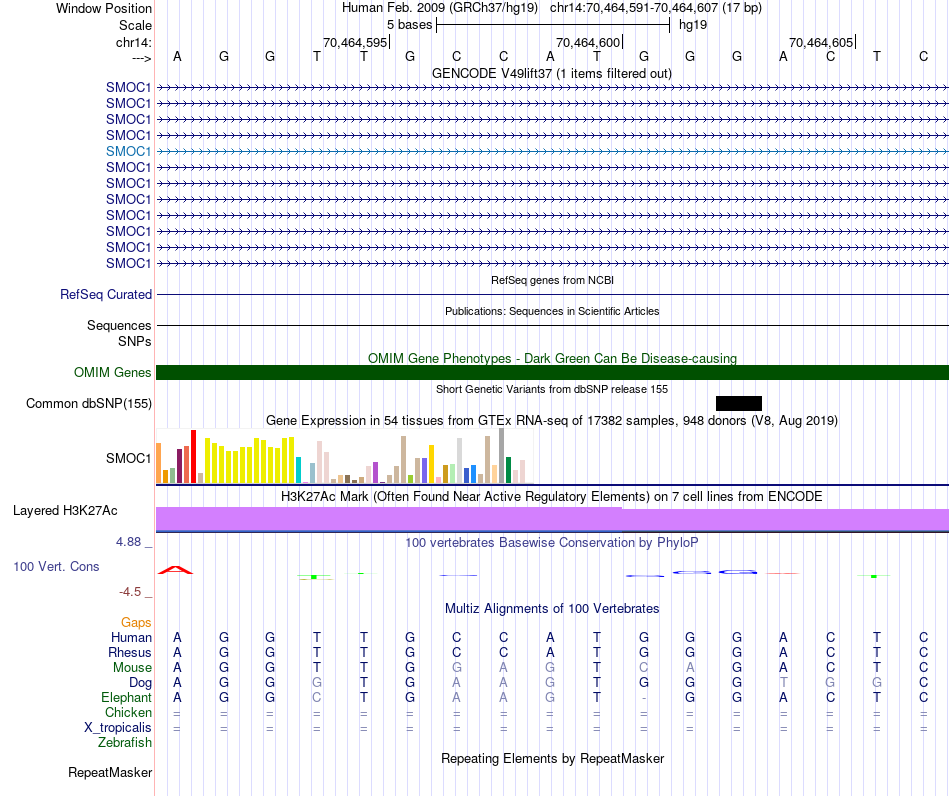Click the red A conservation peak in PhyloP
Image resolution: width=950 pixels, height=796 pixels.
(176, 570)
